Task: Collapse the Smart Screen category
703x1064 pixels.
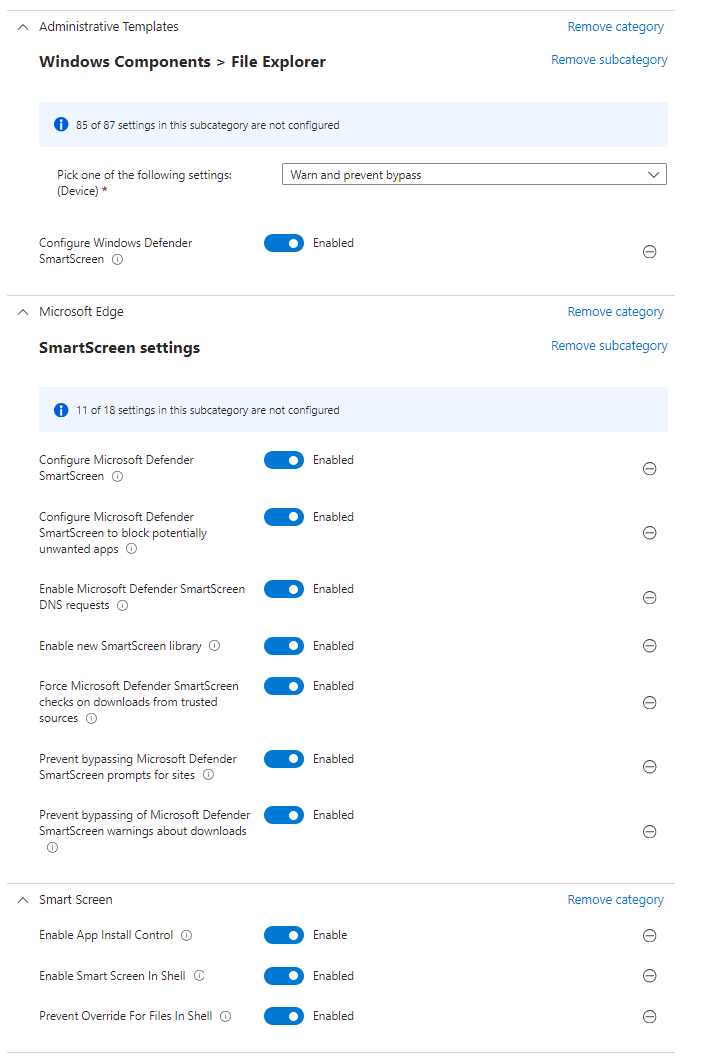Action: point(23,900)
